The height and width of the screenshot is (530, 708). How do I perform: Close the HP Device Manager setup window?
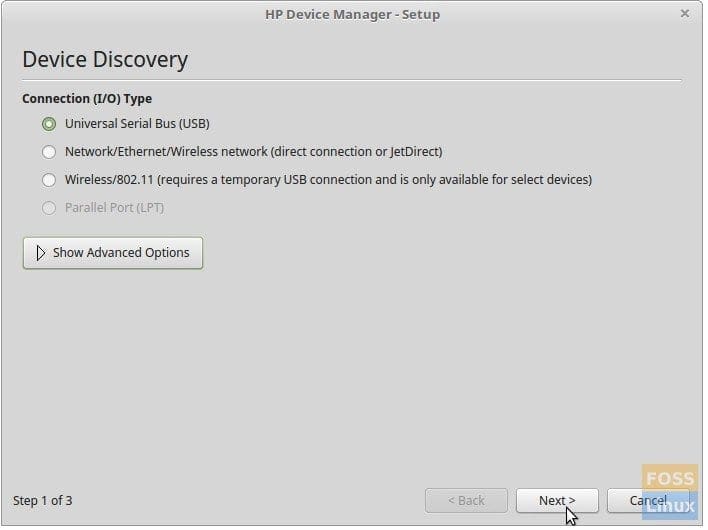tap(685, 14)
